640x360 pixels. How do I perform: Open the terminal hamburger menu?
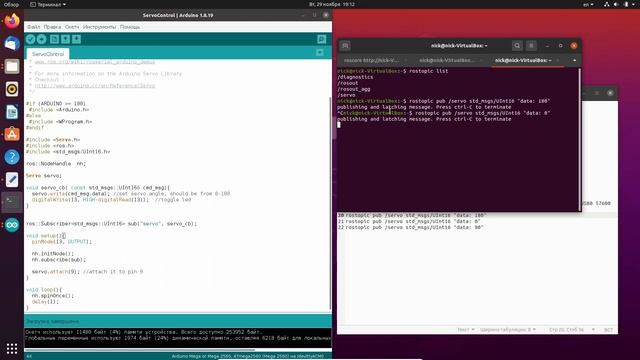[531, 46]
